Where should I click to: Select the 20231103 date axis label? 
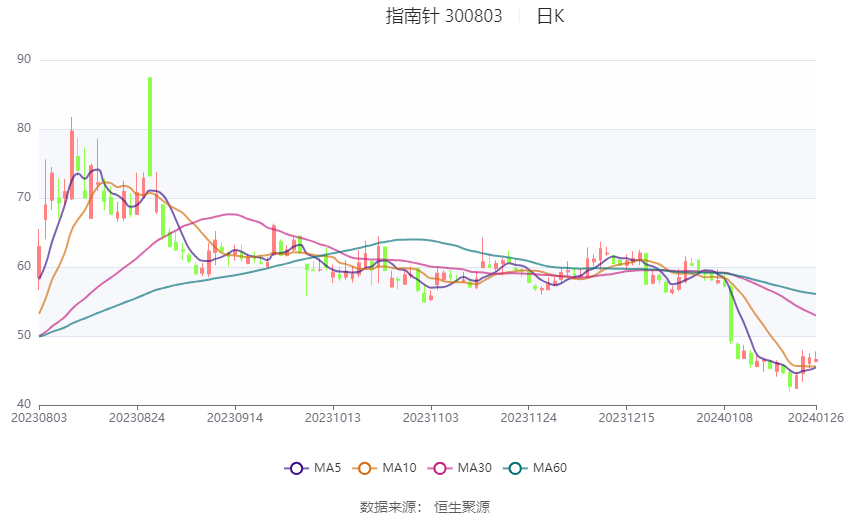[x=431, y=418]
